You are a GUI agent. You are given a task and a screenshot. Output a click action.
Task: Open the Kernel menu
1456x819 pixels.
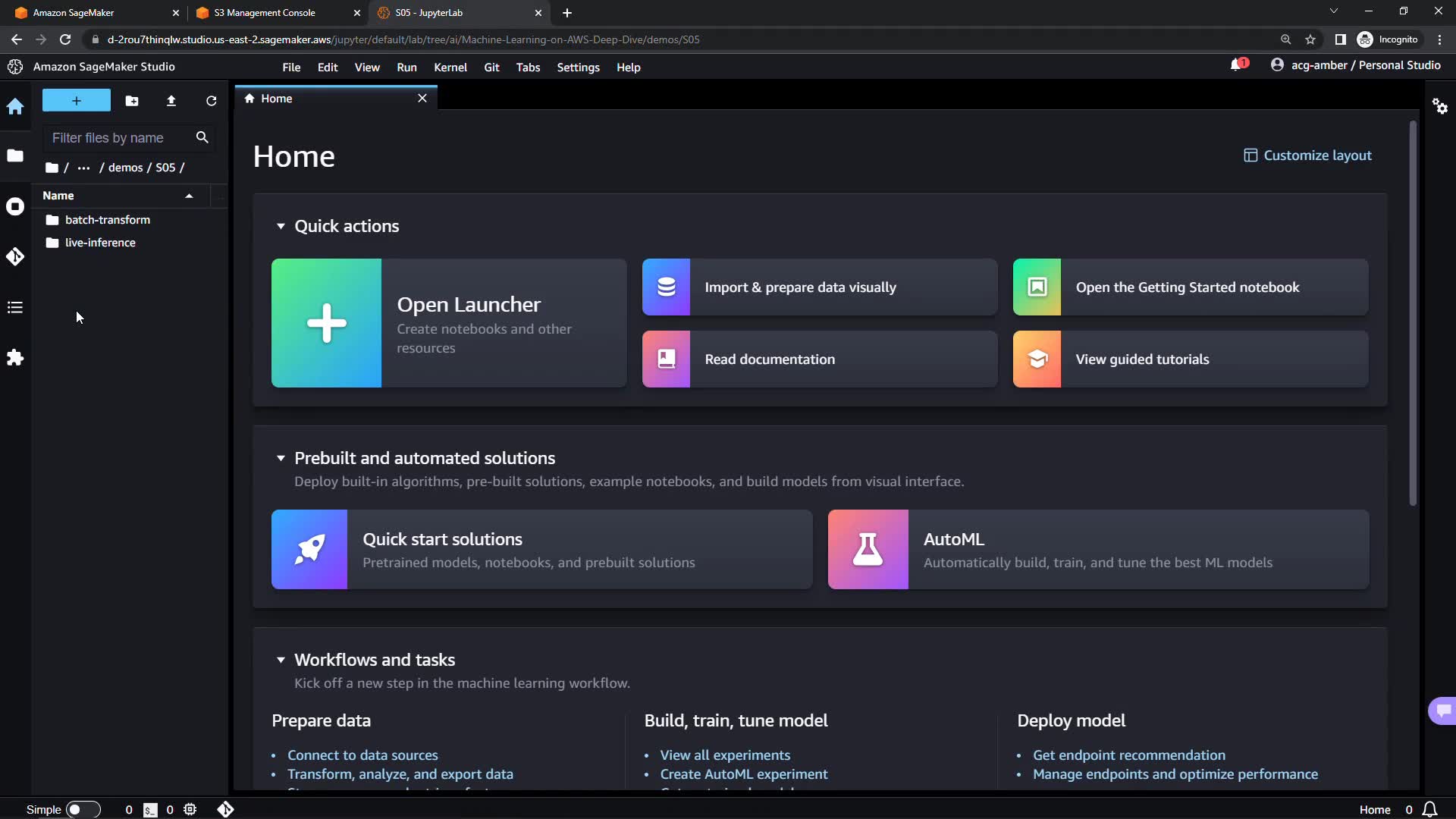point(450,67)
